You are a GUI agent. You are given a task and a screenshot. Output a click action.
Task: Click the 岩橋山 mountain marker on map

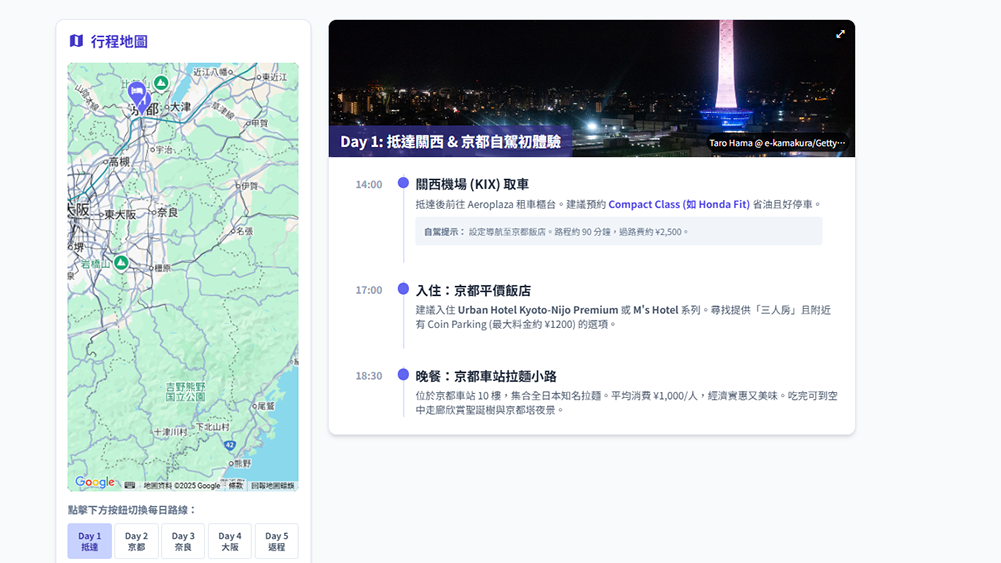click(x=121, y=263)
